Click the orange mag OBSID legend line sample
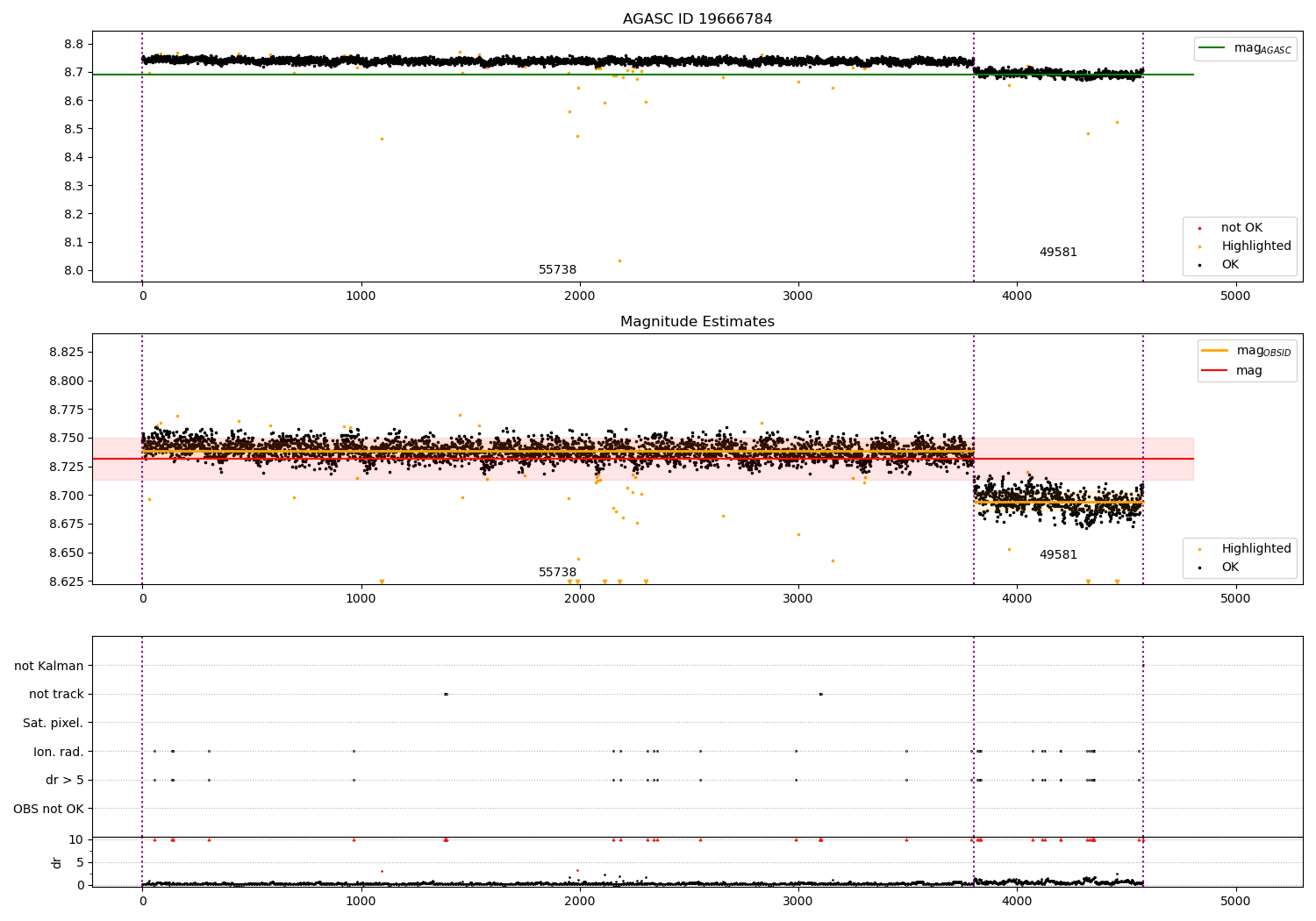1316x921 pixels. (1214, 351)
